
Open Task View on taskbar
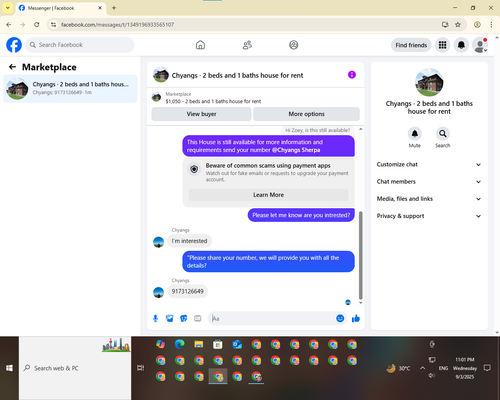pyautogui.click(x=141, y=368)
